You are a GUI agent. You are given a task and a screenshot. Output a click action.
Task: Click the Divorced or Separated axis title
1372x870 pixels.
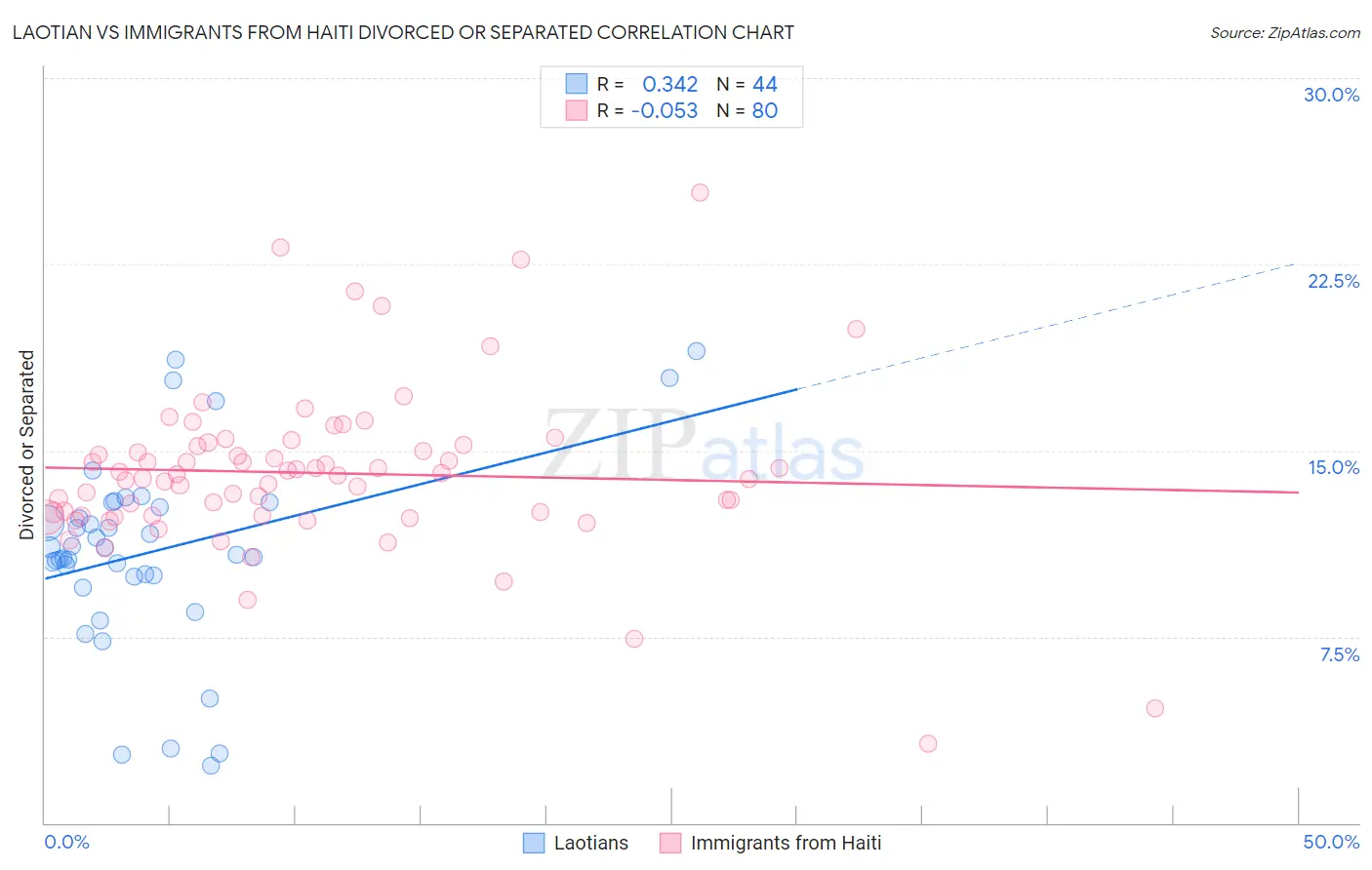click(x=26, y=445)
